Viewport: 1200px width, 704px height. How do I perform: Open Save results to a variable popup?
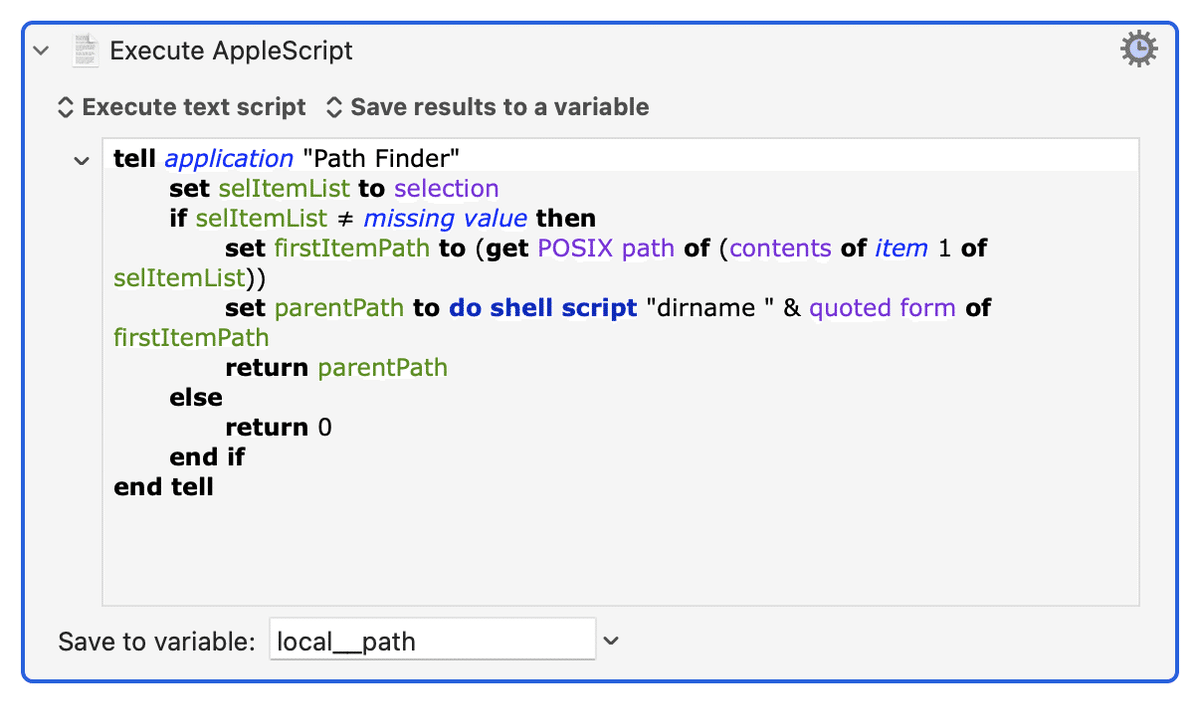(487, 107)
